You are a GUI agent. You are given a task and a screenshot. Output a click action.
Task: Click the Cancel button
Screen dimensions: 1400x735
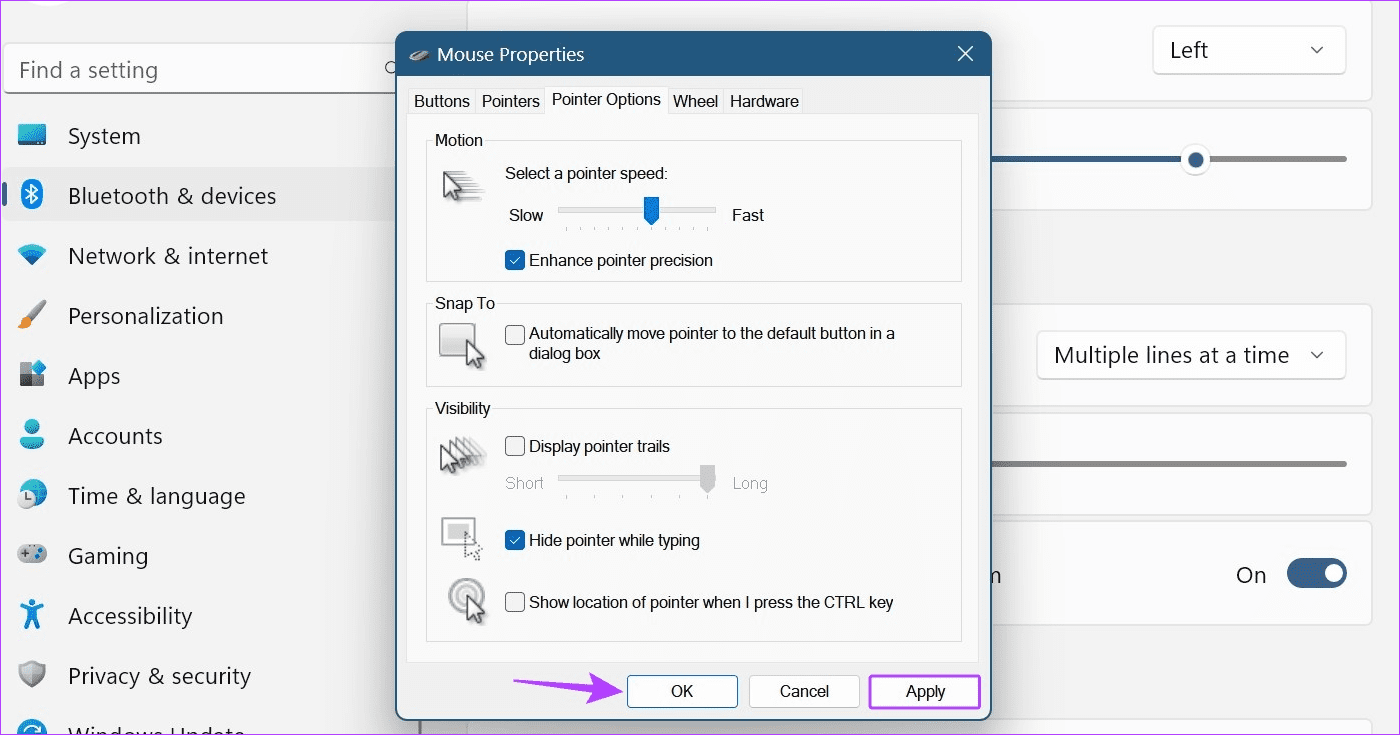click(x=804, y=691)
